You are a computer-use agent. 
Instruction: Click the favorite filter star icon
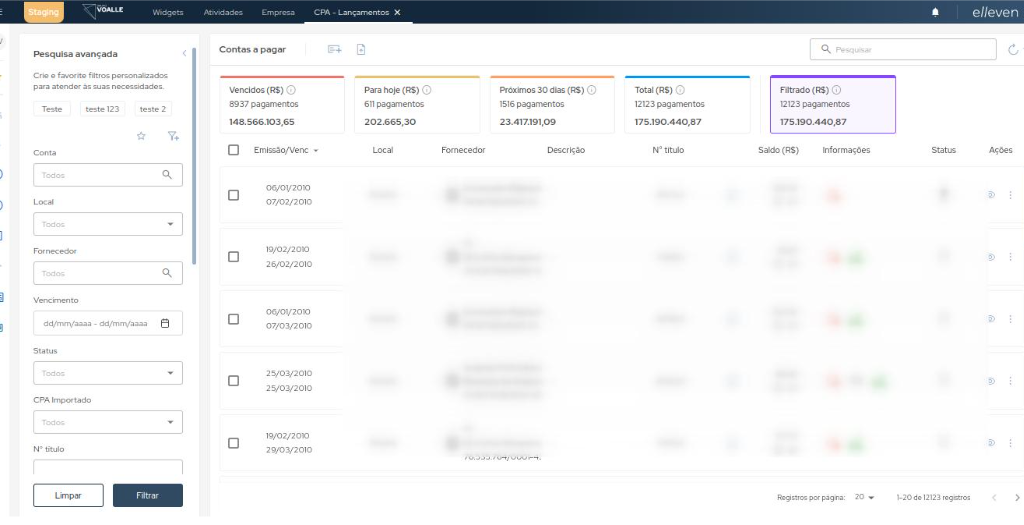(141, 136)
